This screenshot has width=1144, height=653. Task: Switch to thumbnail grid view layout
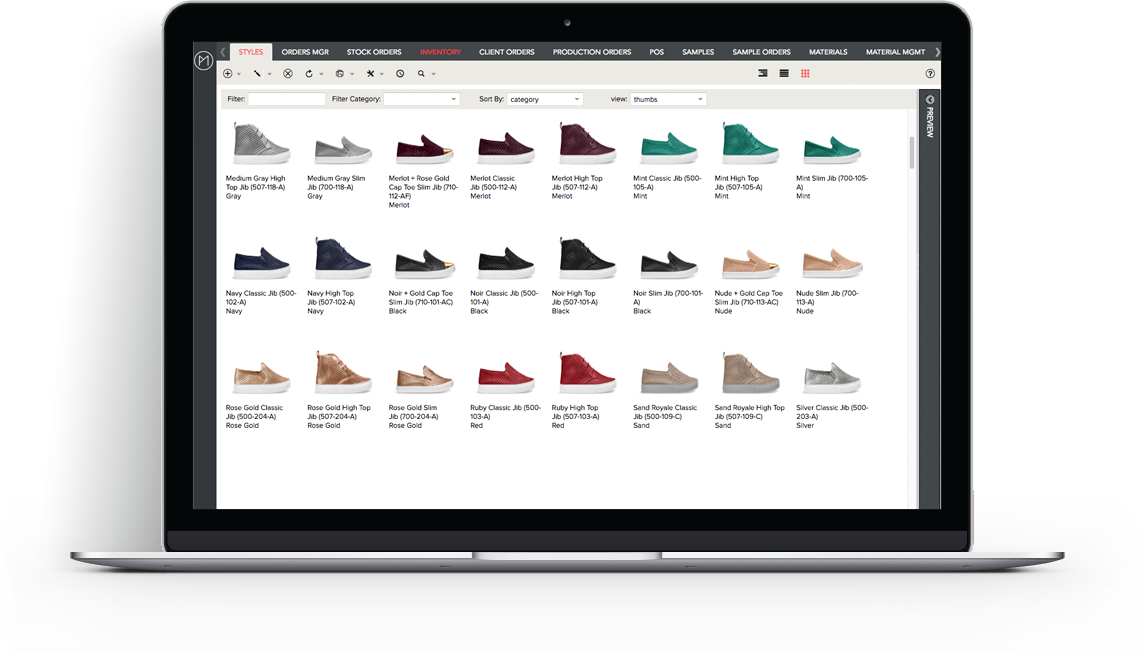click(805, 74)
